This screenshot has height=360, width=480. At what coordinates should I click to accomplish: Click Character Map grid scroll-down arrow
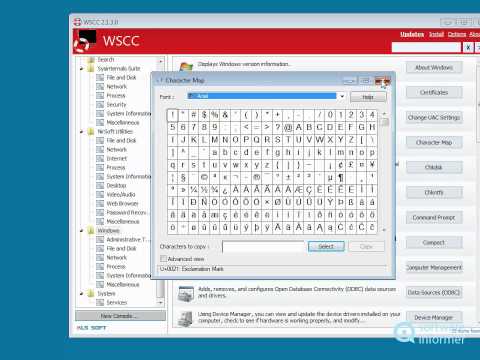pyautogui.click(x=384, y=230)
